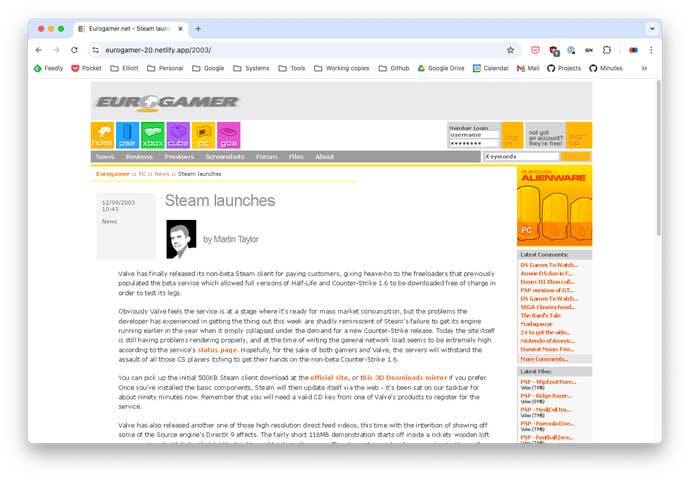The width and height of the screenshot is (690, 480).
Task: Open Personal bookmarks folder
Action: click(165, 68)
